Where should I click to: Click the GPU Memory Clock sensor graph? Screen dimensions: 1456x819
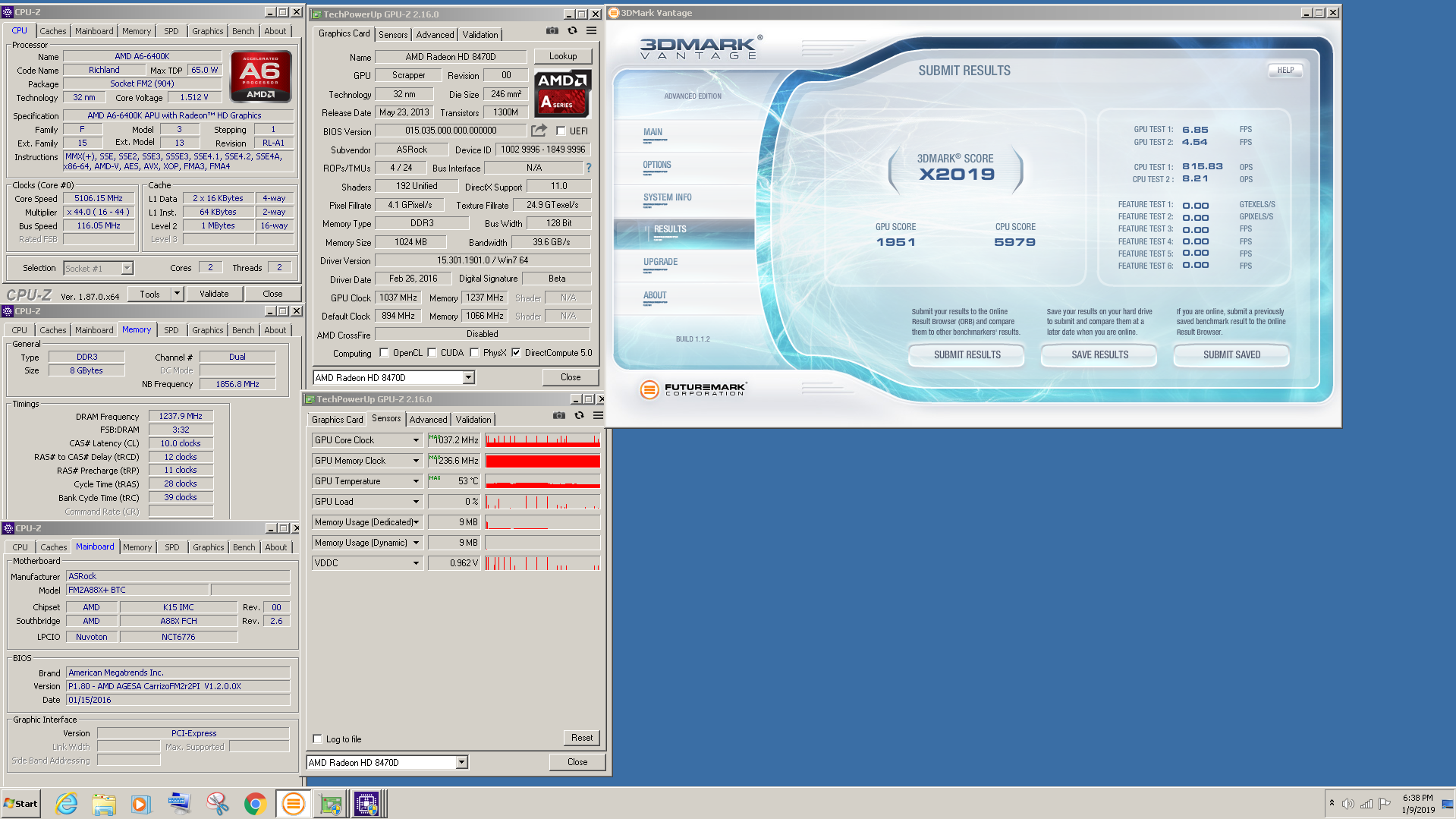[x=542, y=461]
